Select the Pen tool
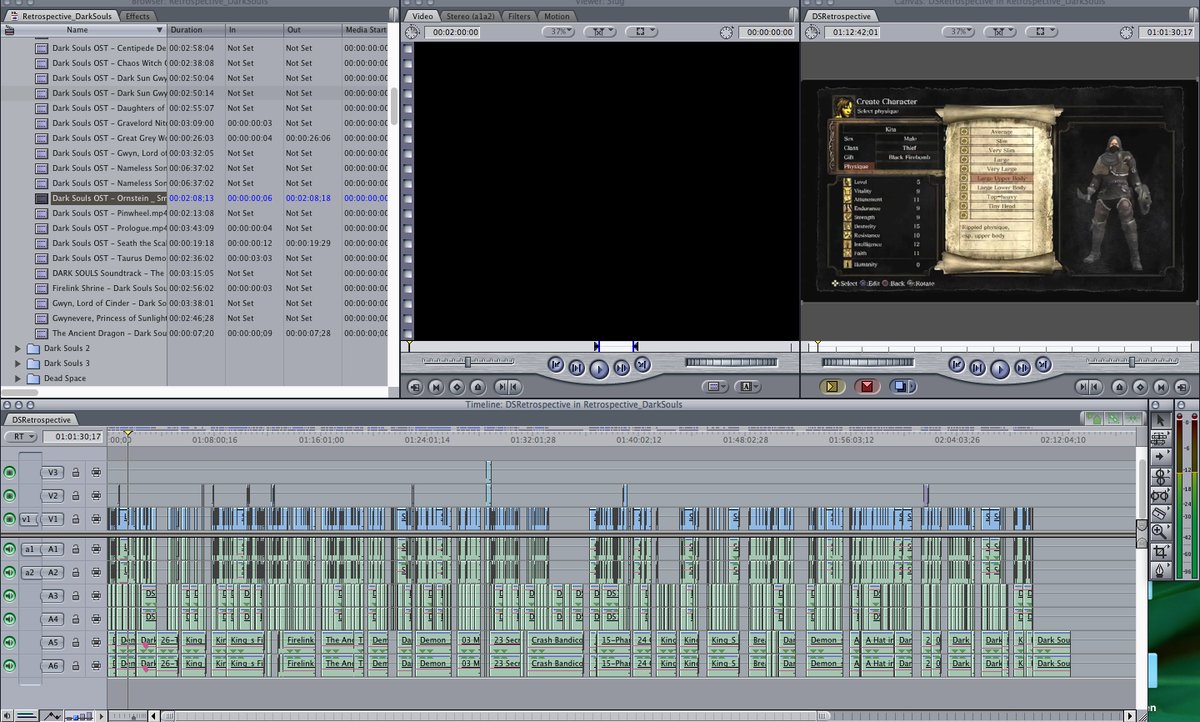This screenshot has width=1200, height=722. pyautogui.click(x=1160, y=570)
